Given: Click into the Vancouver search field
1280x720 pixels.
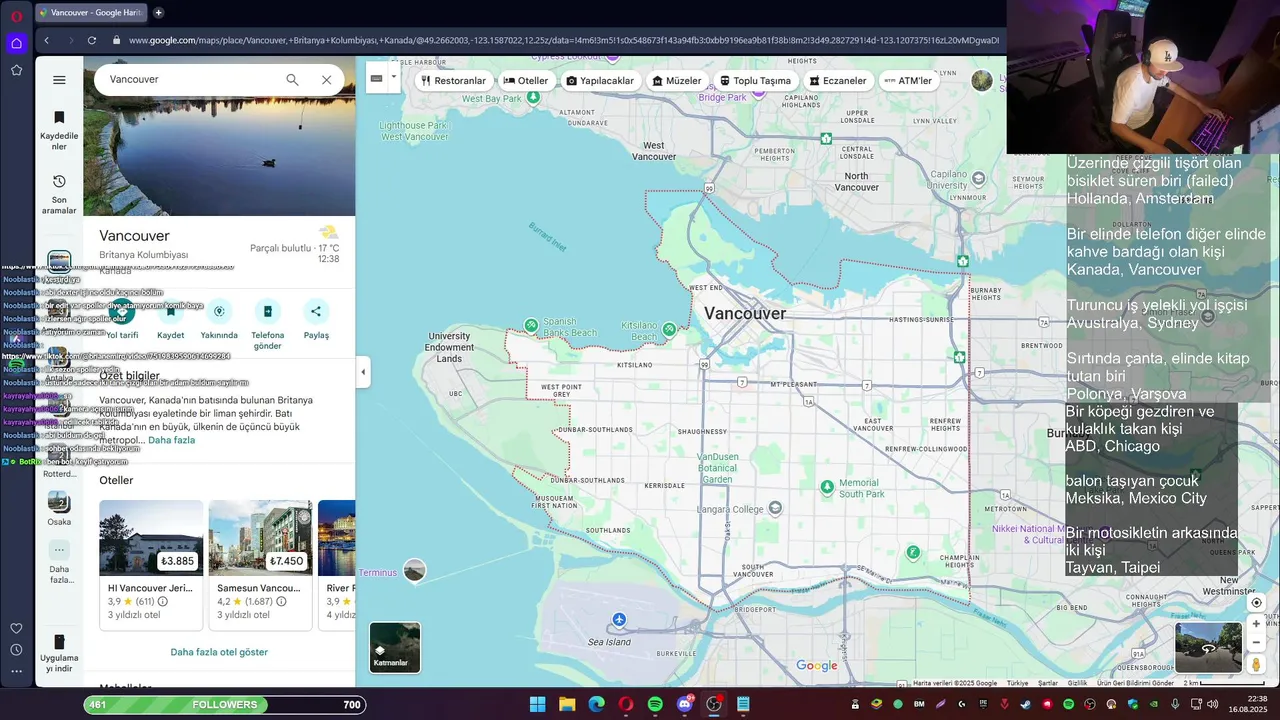Looking at the screenshot, I should coord(190,79).
